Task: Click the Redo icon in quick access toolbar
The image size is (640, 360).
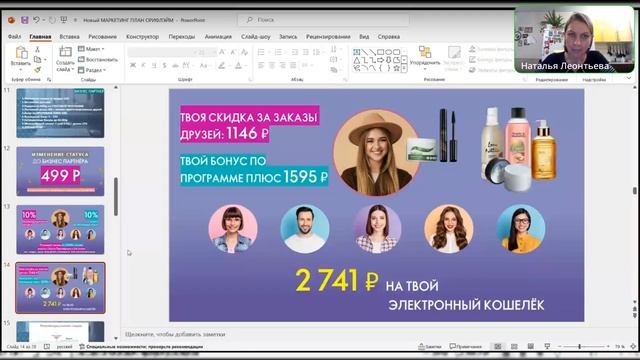Action: 52,20
